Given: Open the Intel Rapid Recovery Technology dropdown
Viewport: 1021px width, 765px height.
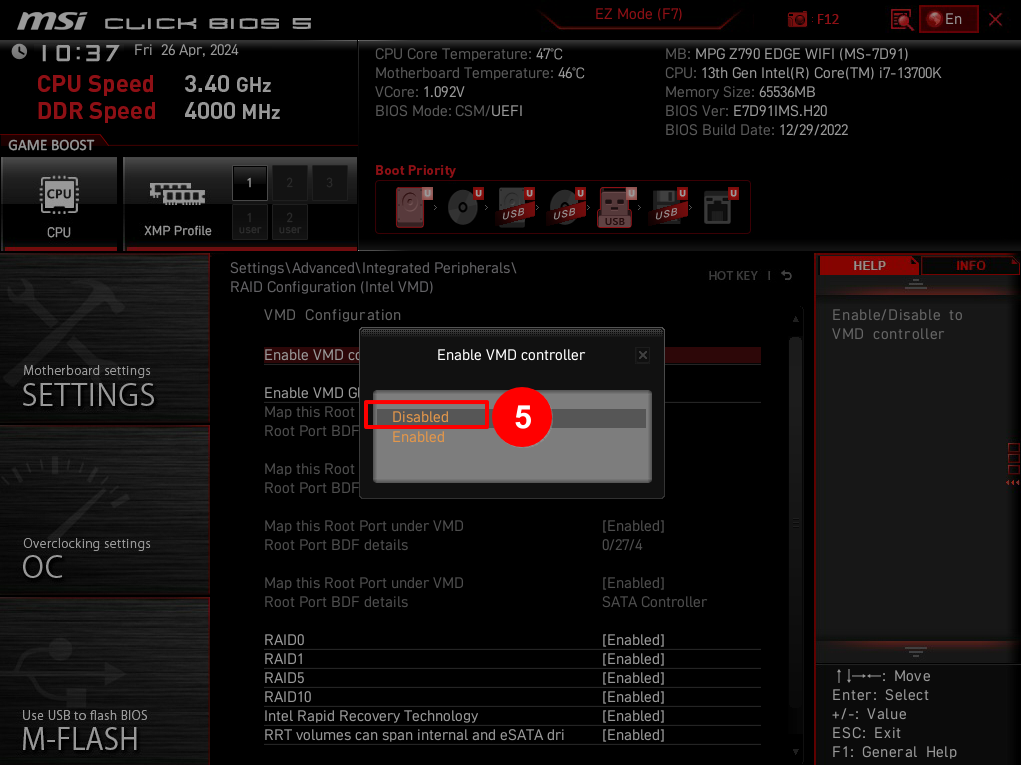Looking at the screenshot, I should [635, 715].
